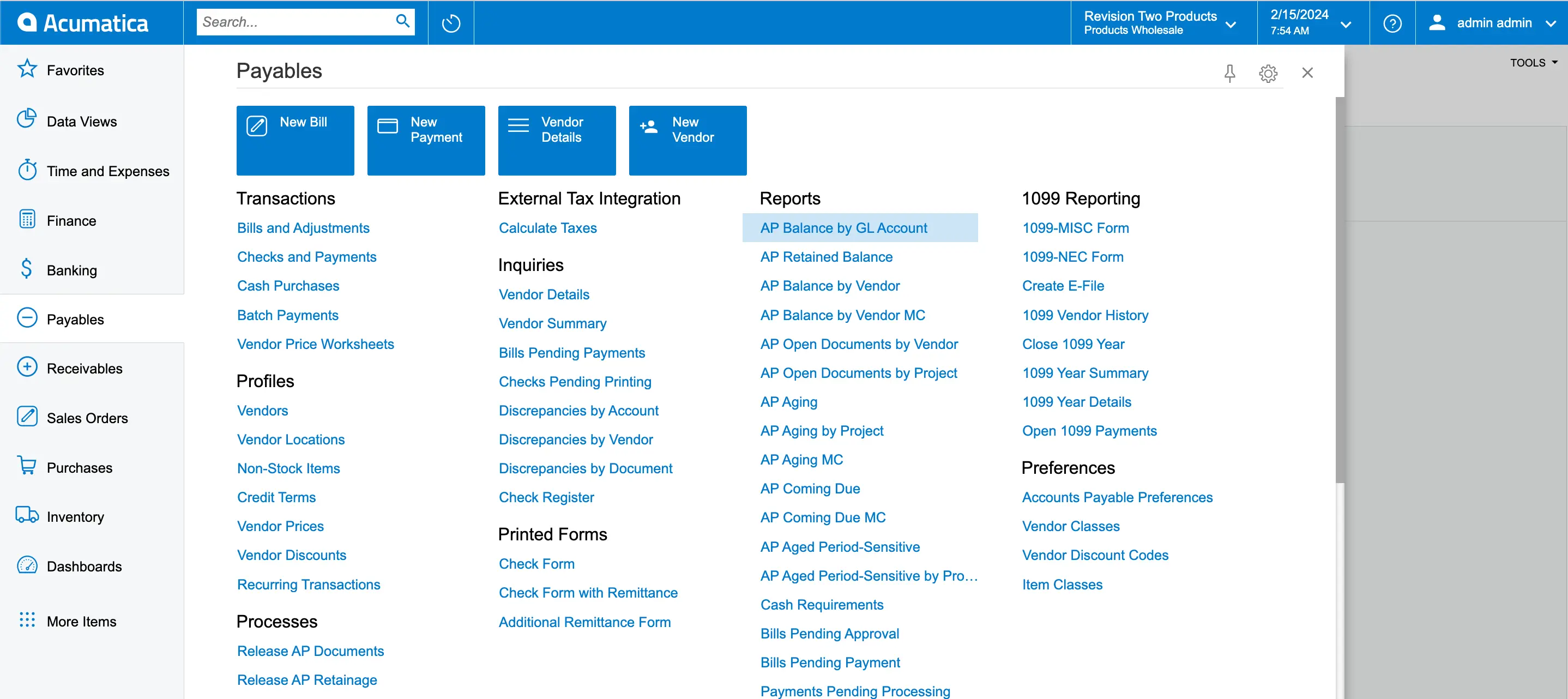This screenshot has width=1568, height=699.
Task: Select the Finance sidebar menu item
Action: click(70, 220)
